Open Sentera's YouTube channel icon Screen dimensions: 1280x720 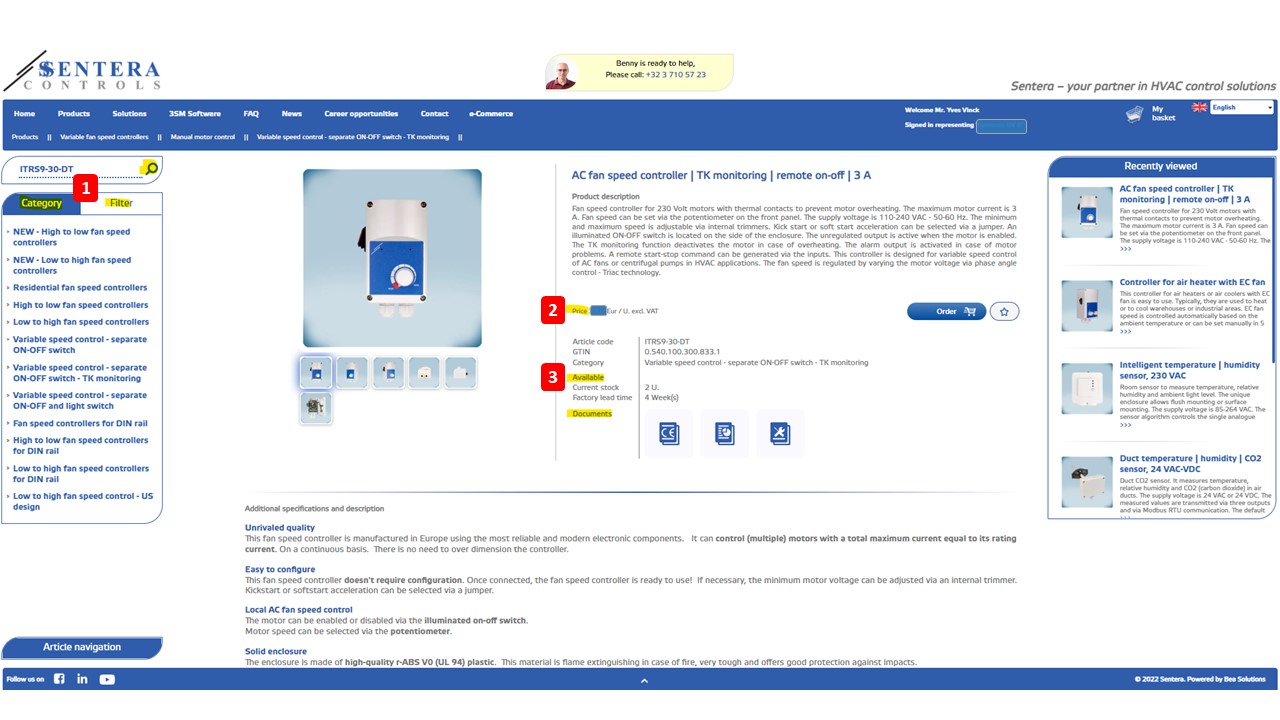107,679
